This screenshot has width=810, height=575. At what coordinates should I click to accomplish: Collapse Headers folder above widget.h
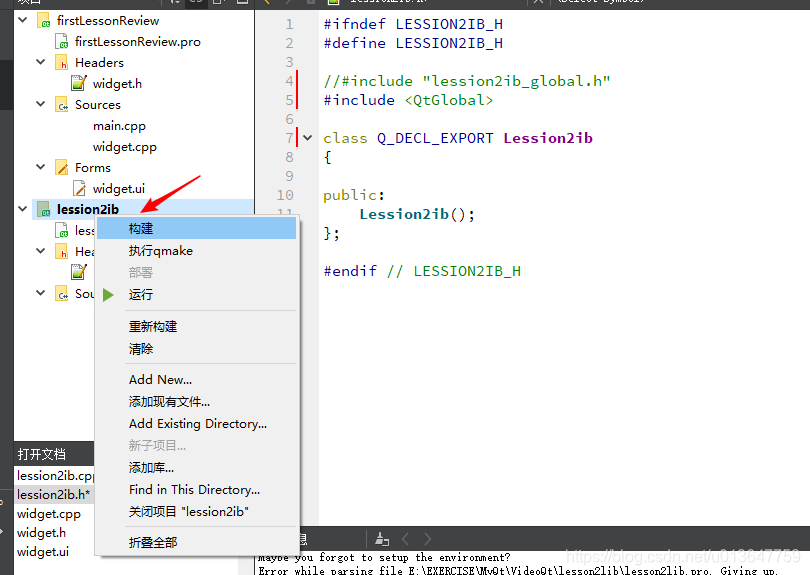41,62
